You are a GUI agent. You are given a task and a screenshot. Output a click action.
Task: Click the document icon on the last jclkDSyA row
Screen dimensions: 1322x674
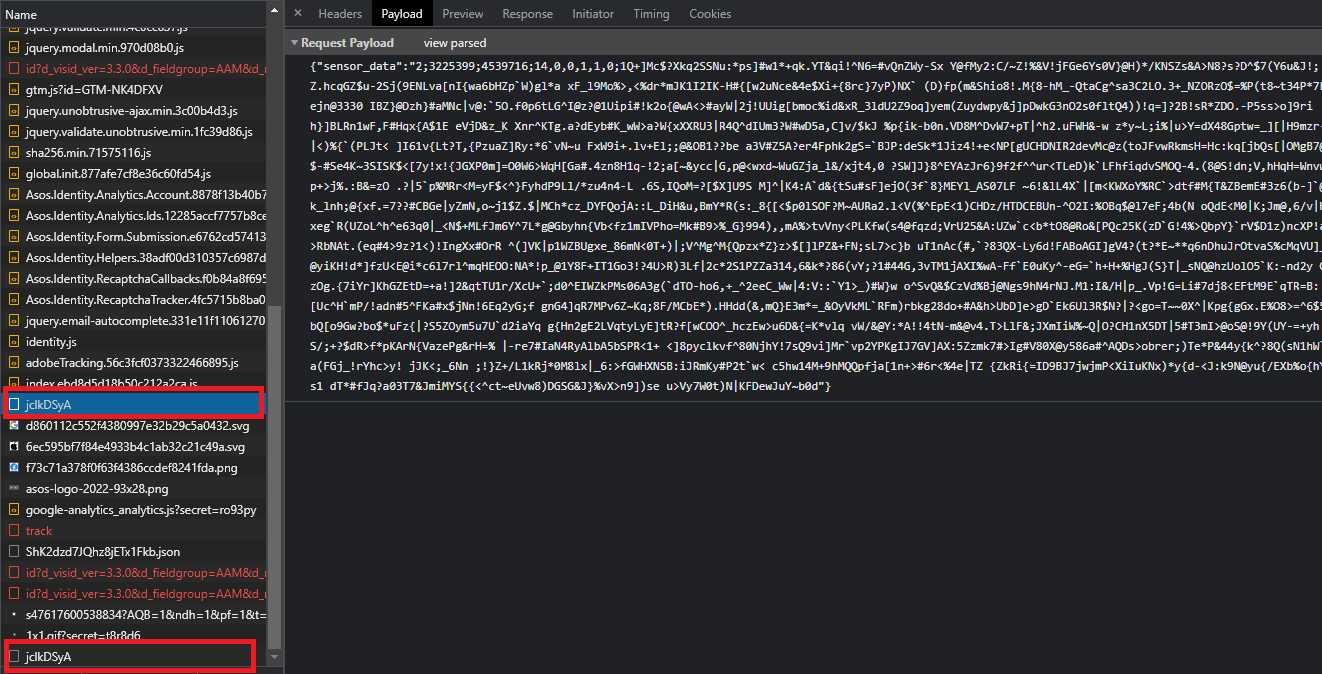click(14, 657)
